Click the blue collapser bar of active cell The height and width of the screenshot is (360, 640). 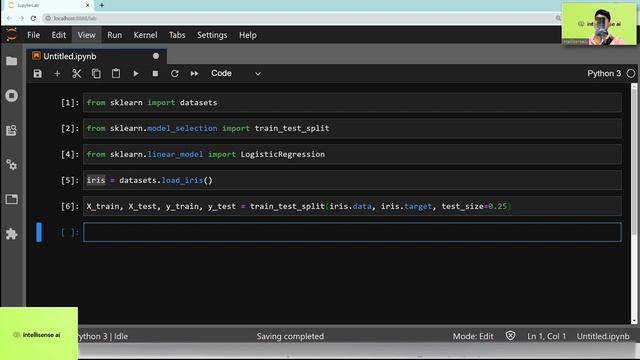(x=39, y=232)
